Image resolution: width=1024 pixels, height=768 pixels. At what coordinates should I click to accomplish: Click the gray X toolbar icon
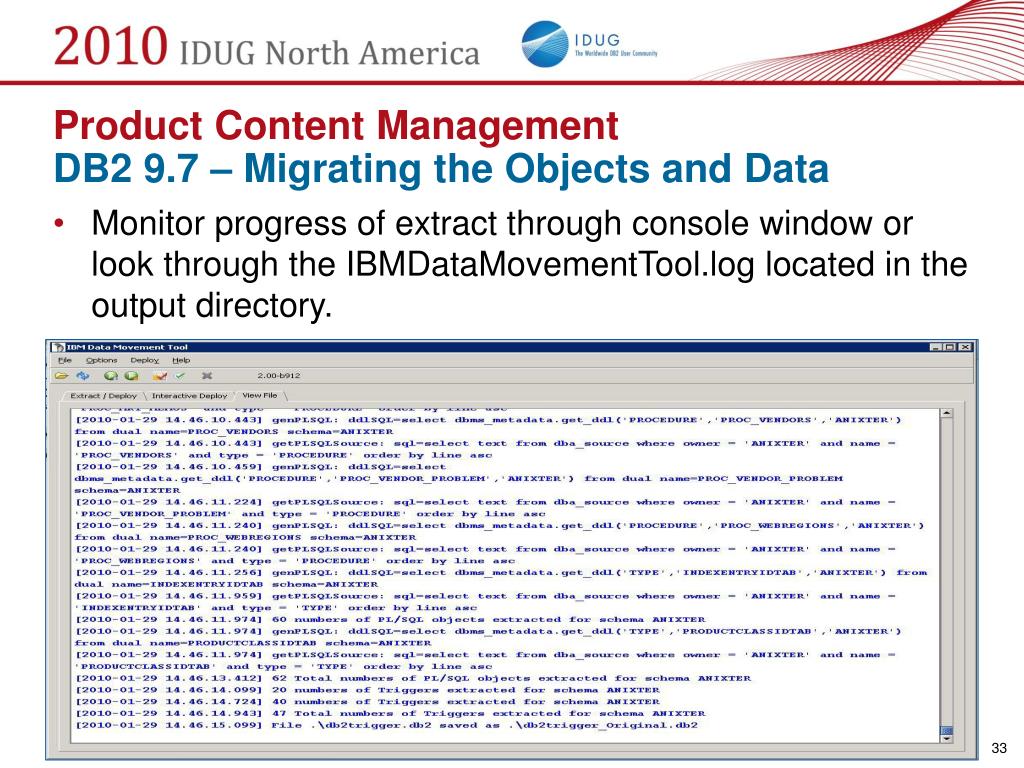(207, 376)
